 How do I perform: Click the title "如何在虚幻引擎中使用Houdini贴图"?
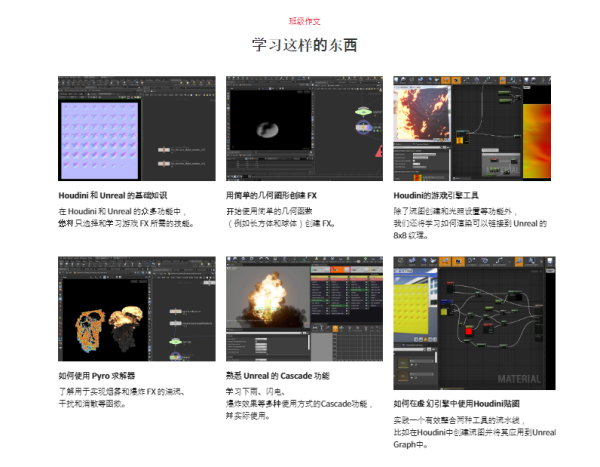457,403
